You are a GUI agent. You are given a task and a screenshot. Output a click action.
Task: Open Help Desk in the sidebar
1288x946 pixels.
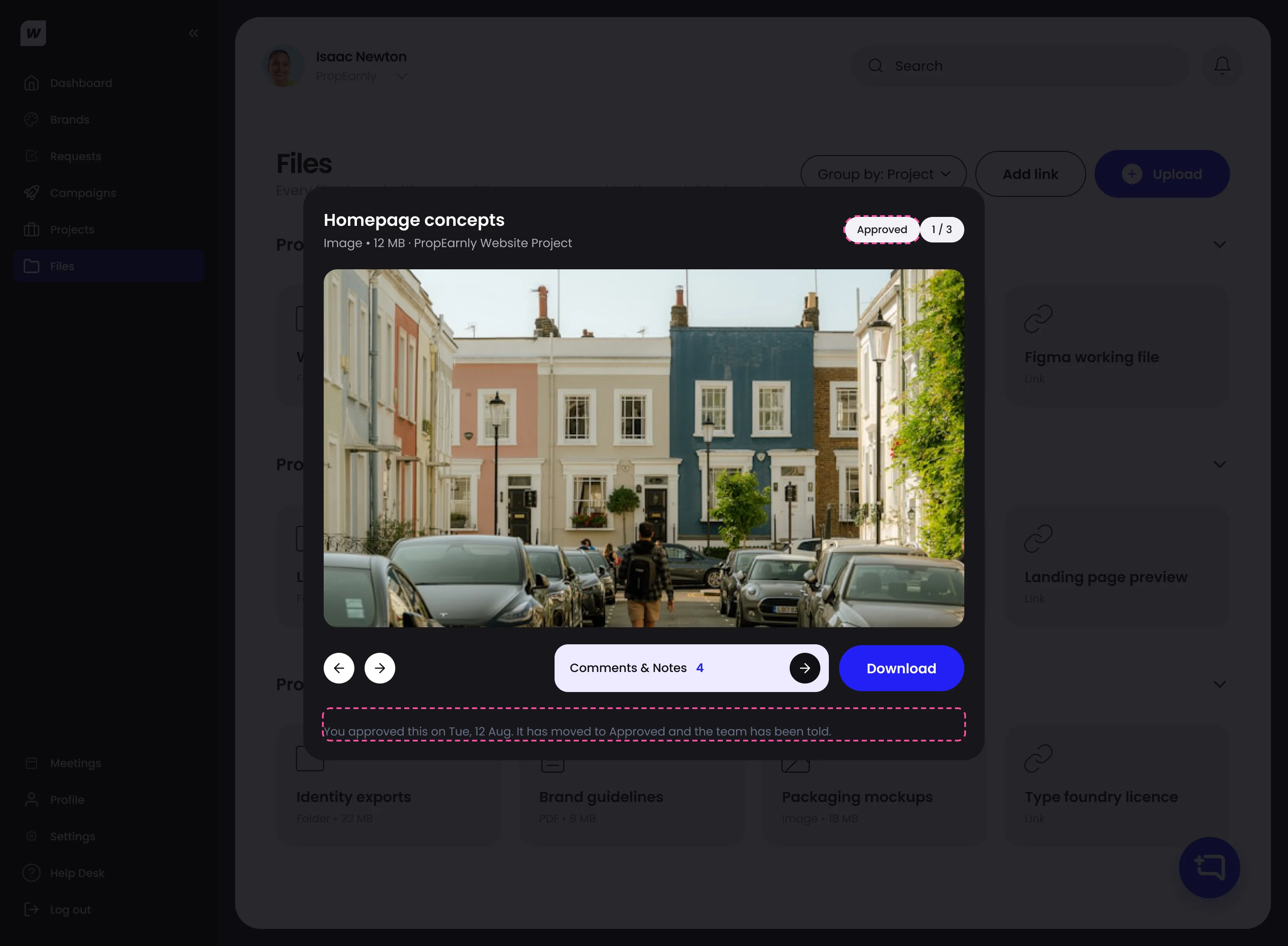(109, 873)
